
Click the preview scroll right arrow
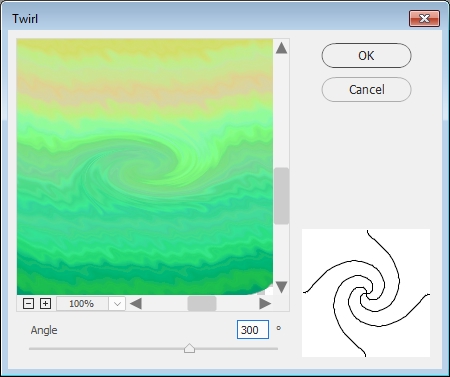[265, 304]
